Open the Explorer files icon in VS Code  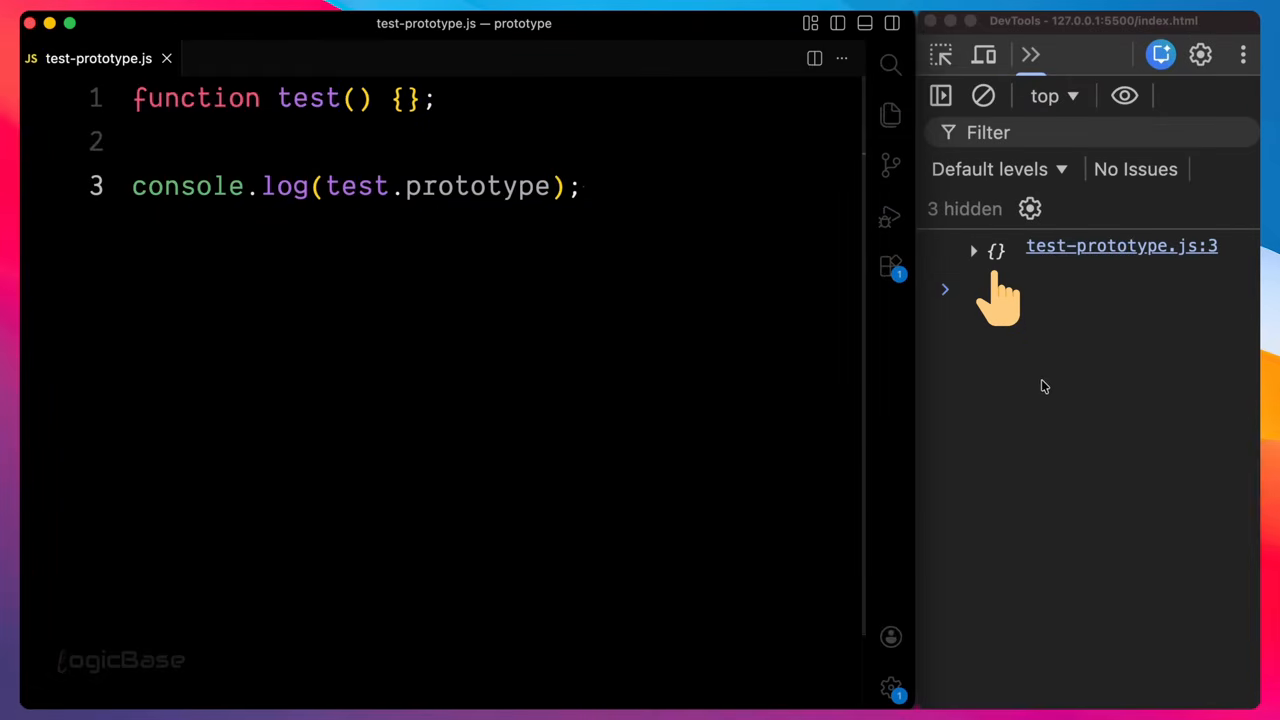[890, 114]
